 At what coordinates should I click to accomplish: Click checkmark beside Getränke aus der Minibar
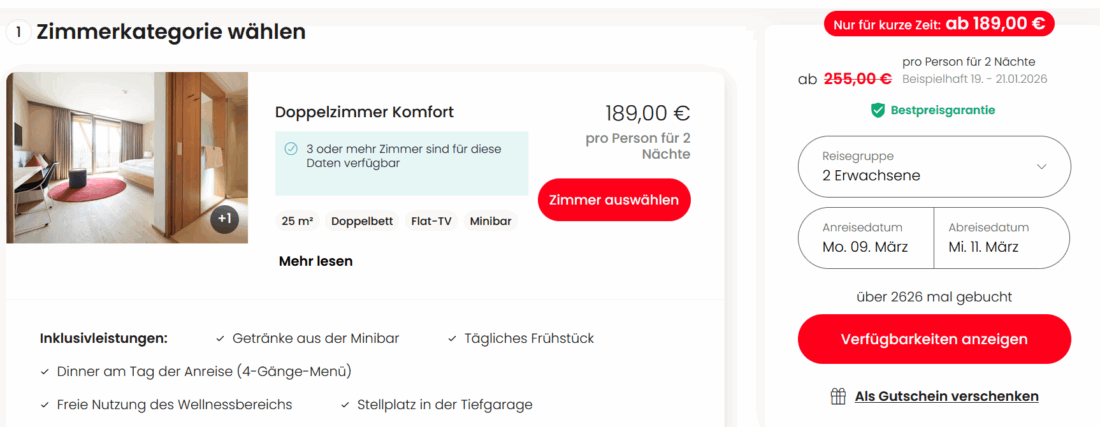(x=220, y=339)
